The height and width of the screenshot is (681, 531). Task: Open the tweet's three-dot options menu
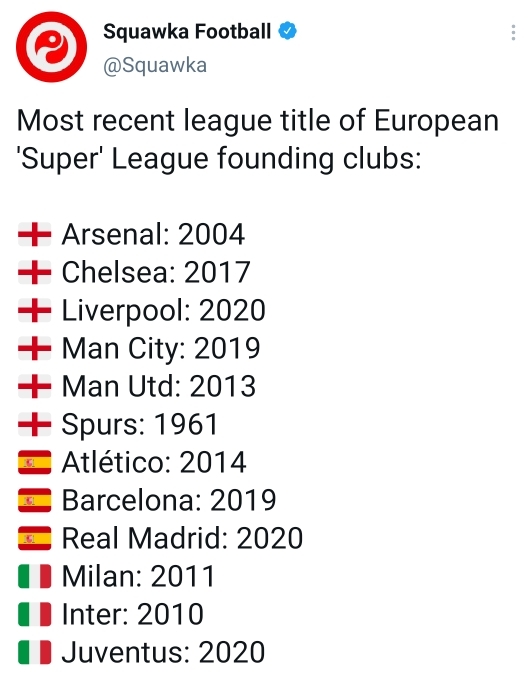pos(513,33)
